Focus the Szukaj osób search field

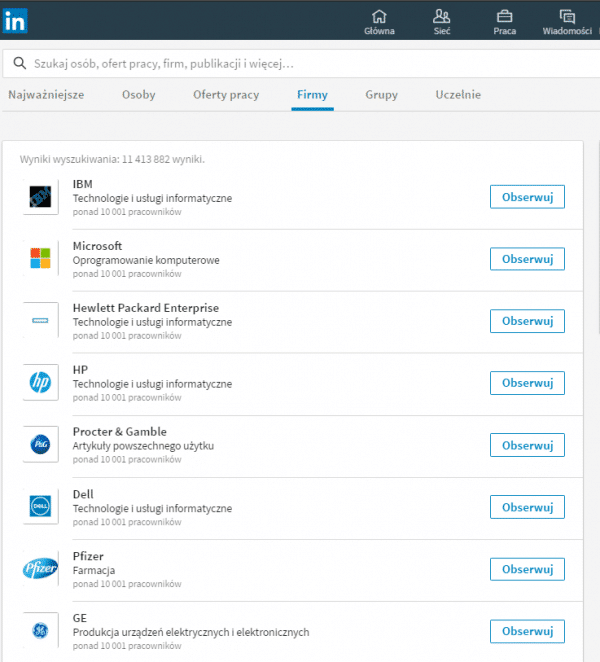tap(301, 63)
